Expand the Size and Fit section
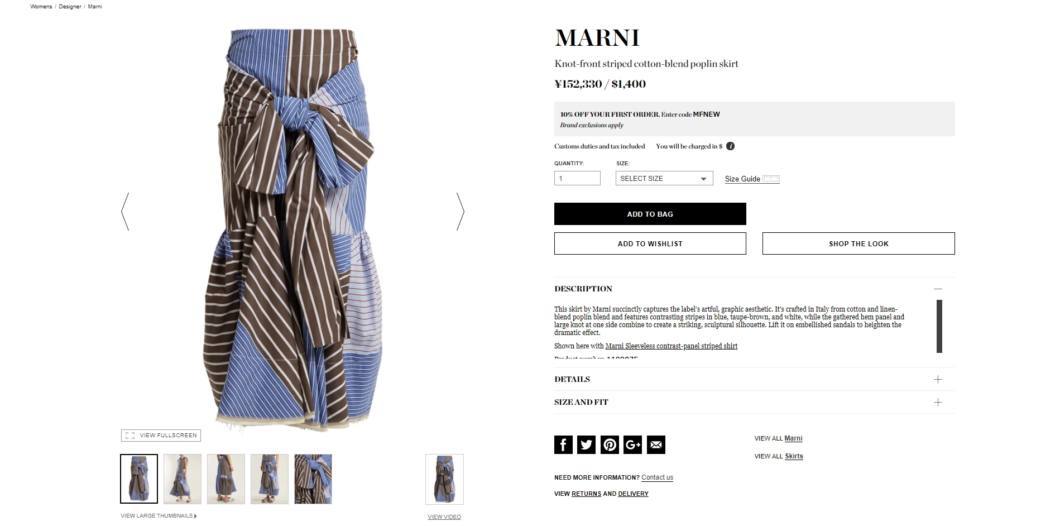Image resolution: width=1060 pixels, height=526 pixels. (x=754, y=402)
